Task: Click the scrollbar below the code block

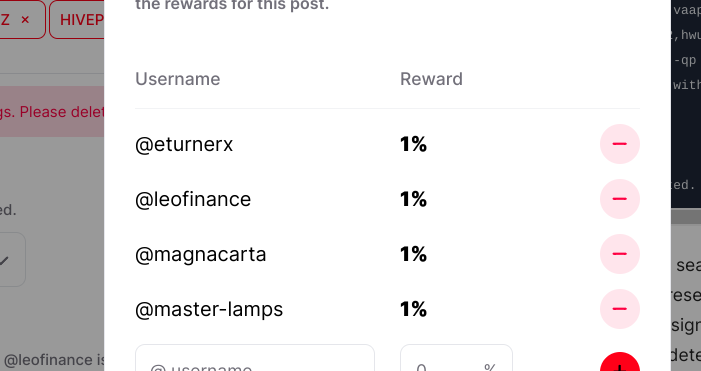Action: [x=686, y=216]
